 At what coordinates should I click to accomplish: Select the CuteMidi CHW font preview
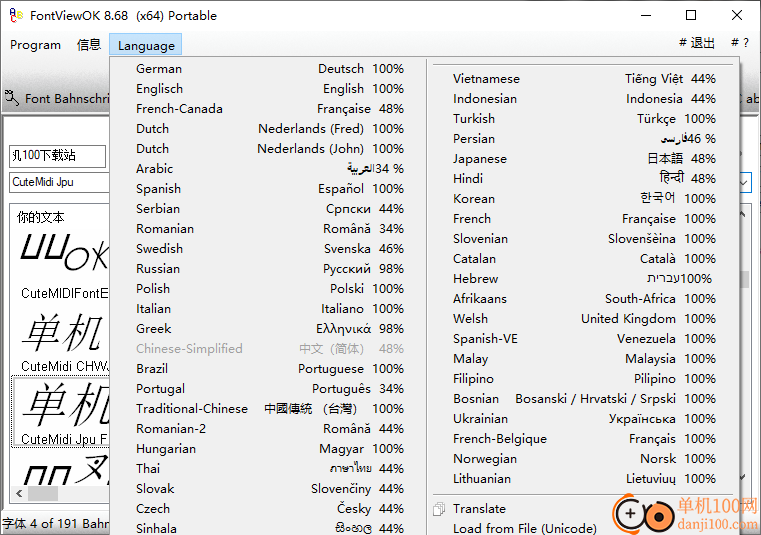click(x=61, y=343)
